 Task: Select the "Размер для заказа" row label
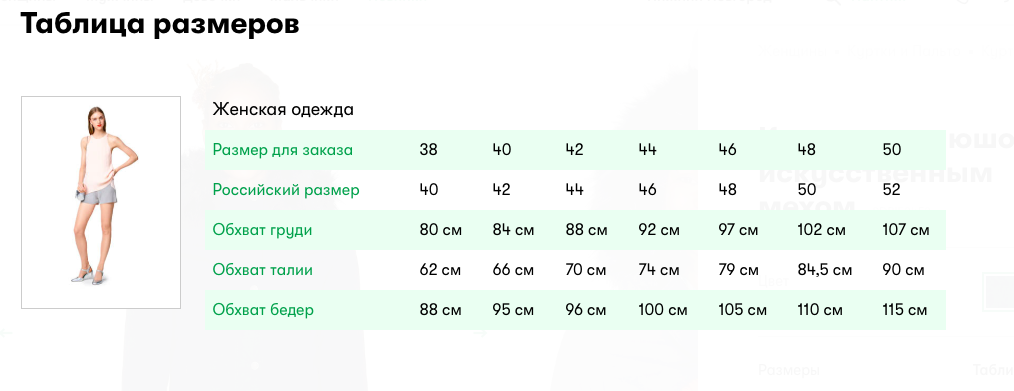coord(283,150)
